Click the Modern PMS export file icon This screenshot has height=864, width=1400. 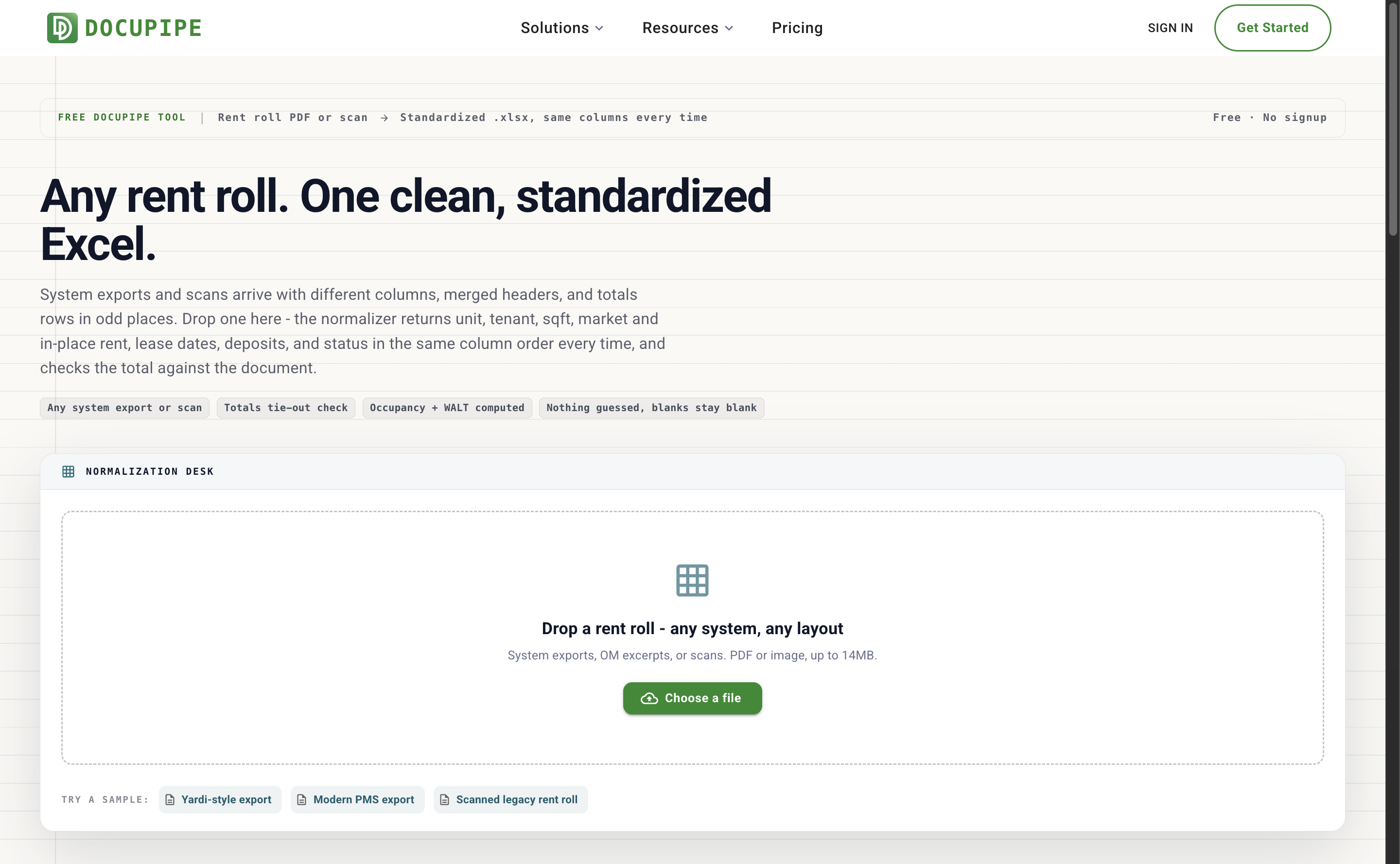tap(302, 799)
